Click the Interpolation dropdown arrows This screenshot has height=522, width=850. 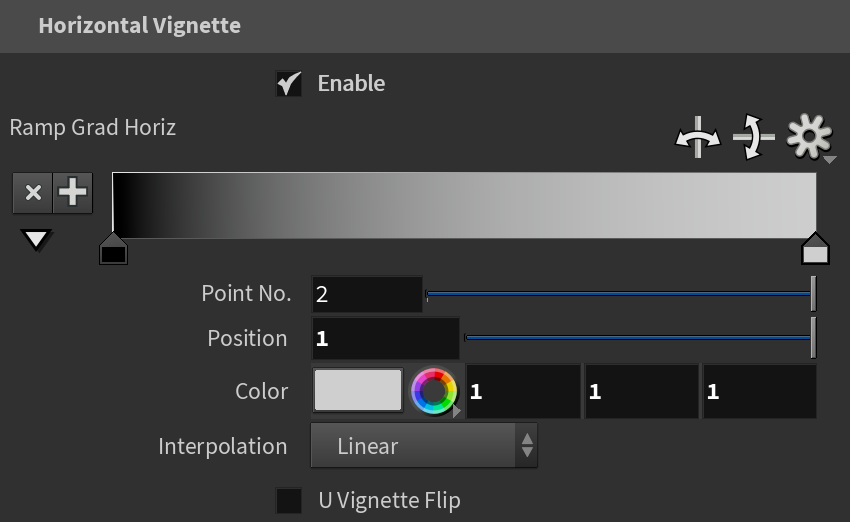527,446
